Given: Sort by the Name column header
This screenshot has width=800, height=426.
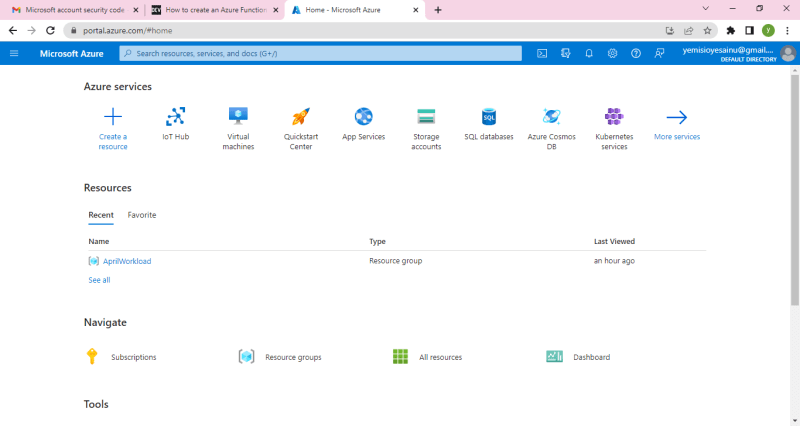Looking at the screenshot, I should (x=98, y=241).
